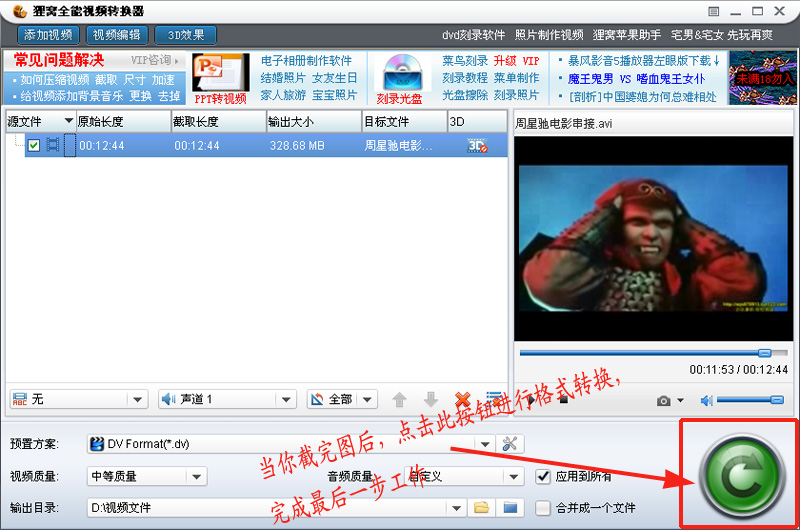Open 升级 VIP link
Image resolution: width=800 pixels, height=530 pixels.
pos(516,61)
